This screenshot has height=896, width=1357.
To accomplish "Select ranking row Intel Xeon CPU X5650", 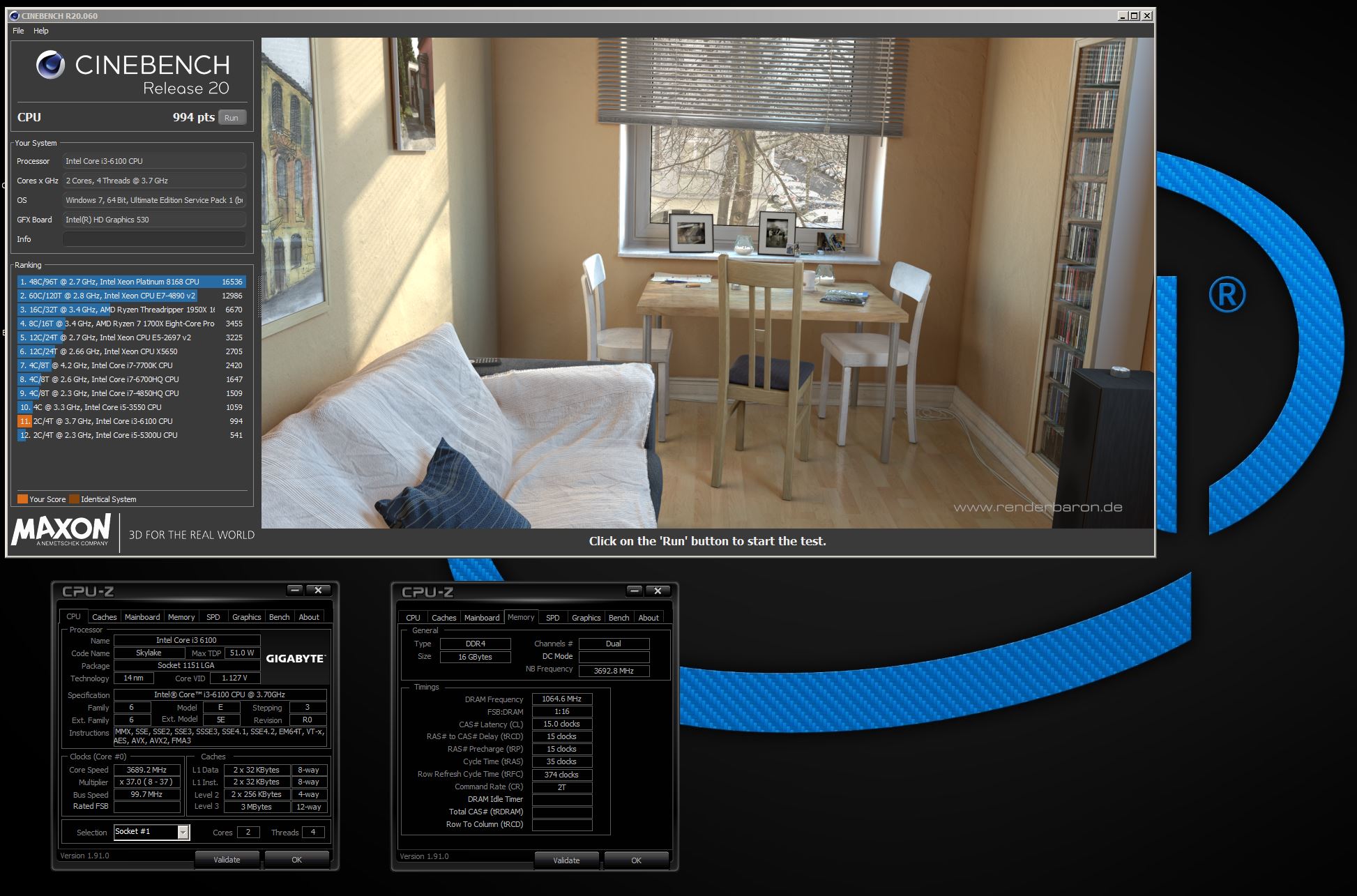I will click(131, 351).
